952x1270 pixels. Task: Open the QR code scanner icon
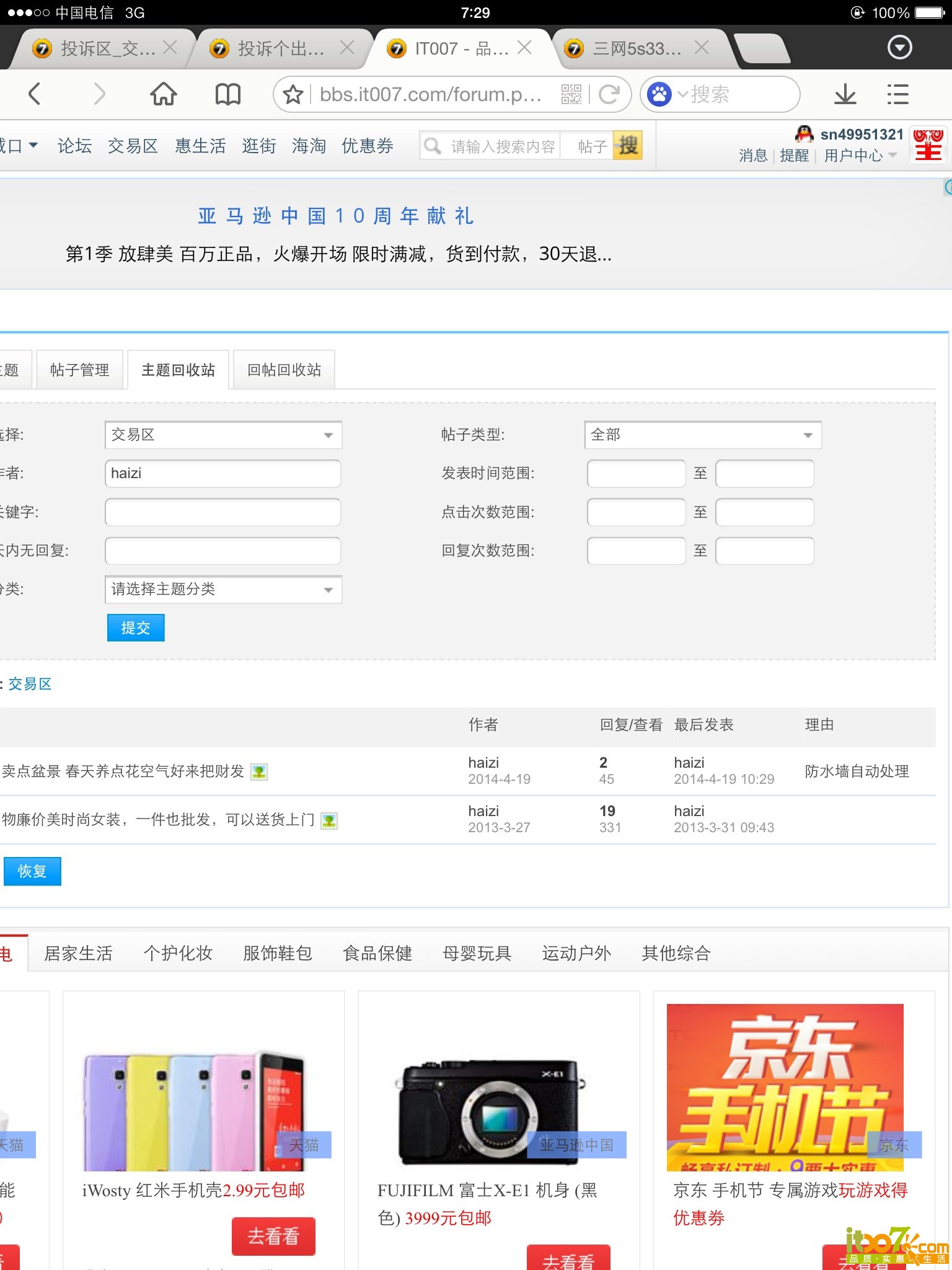(571, 94)
